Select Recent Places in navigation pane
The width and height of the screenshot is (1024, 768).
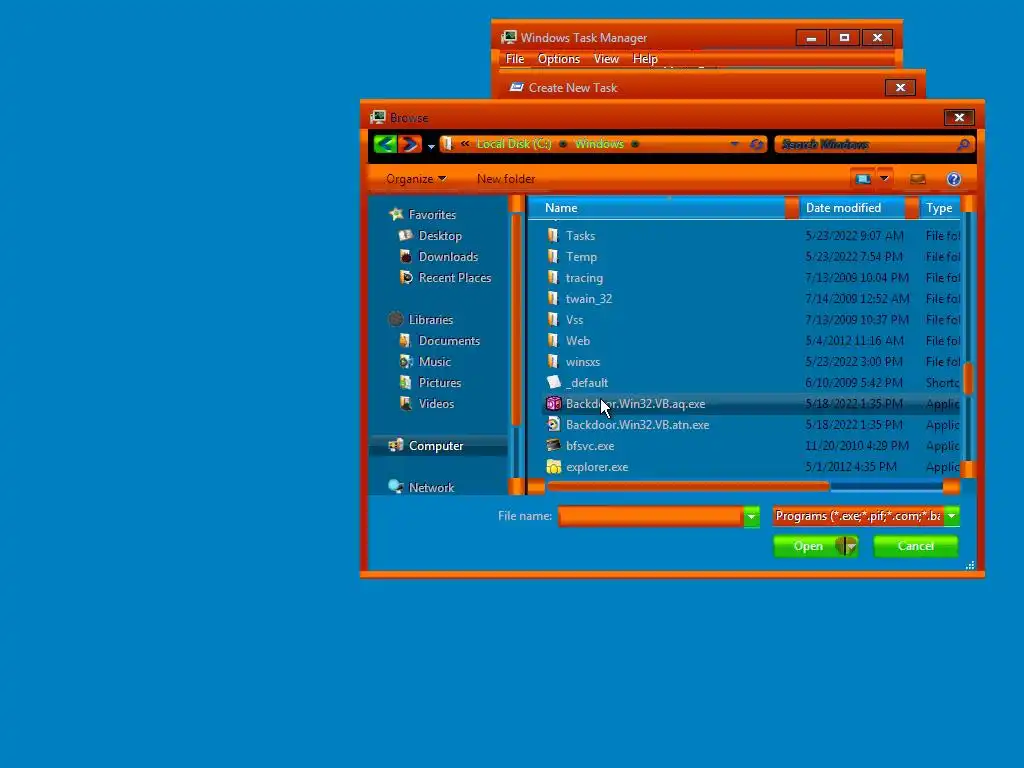tap(455, 278)
